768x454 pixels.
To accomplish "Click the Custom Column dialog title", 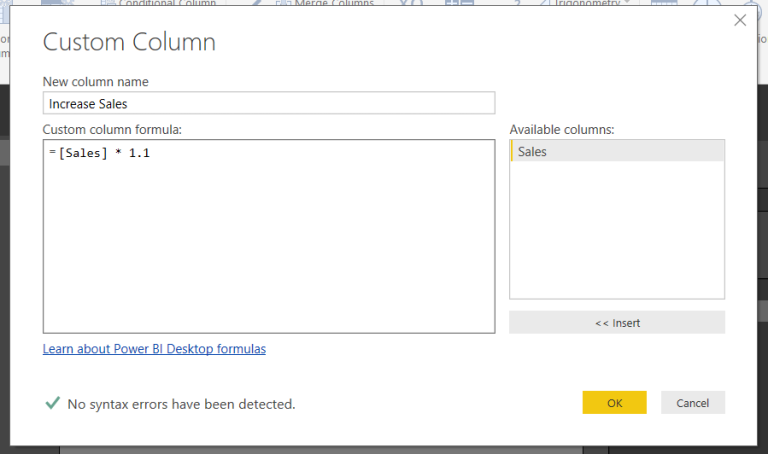I will coord(129,42).
